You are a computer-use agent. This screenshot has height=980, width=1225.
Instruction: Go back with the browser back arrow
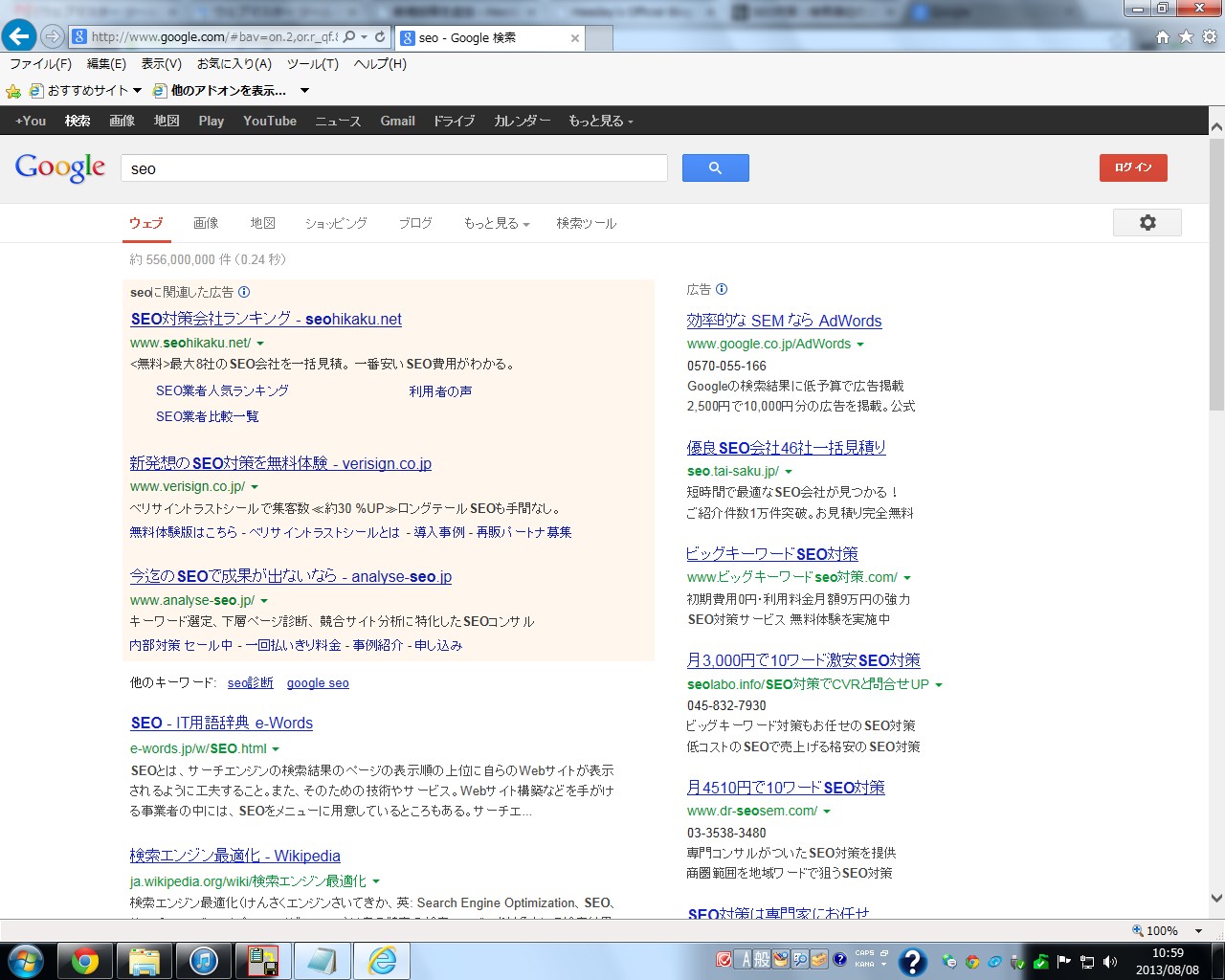(x=18, y=36)
